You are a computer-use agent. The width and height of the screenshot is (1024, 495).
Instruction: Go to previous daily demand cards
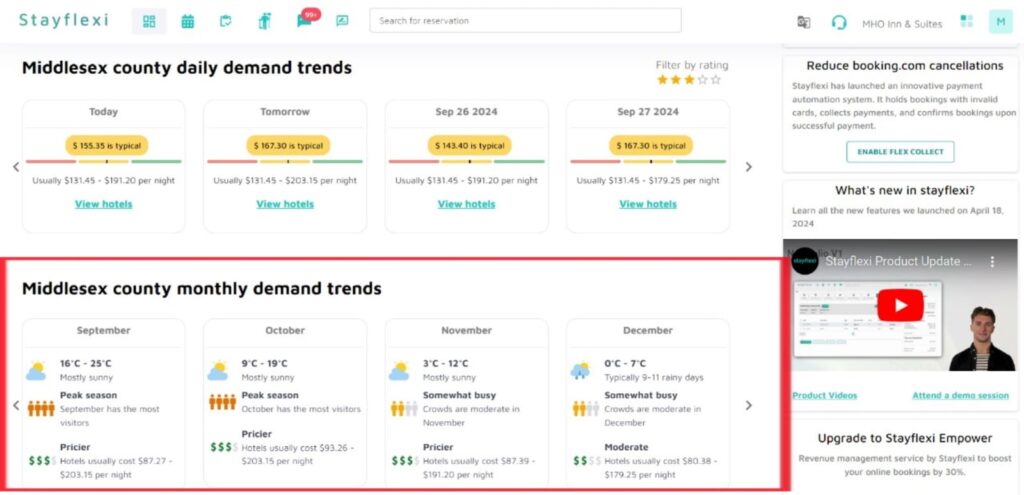16,167
